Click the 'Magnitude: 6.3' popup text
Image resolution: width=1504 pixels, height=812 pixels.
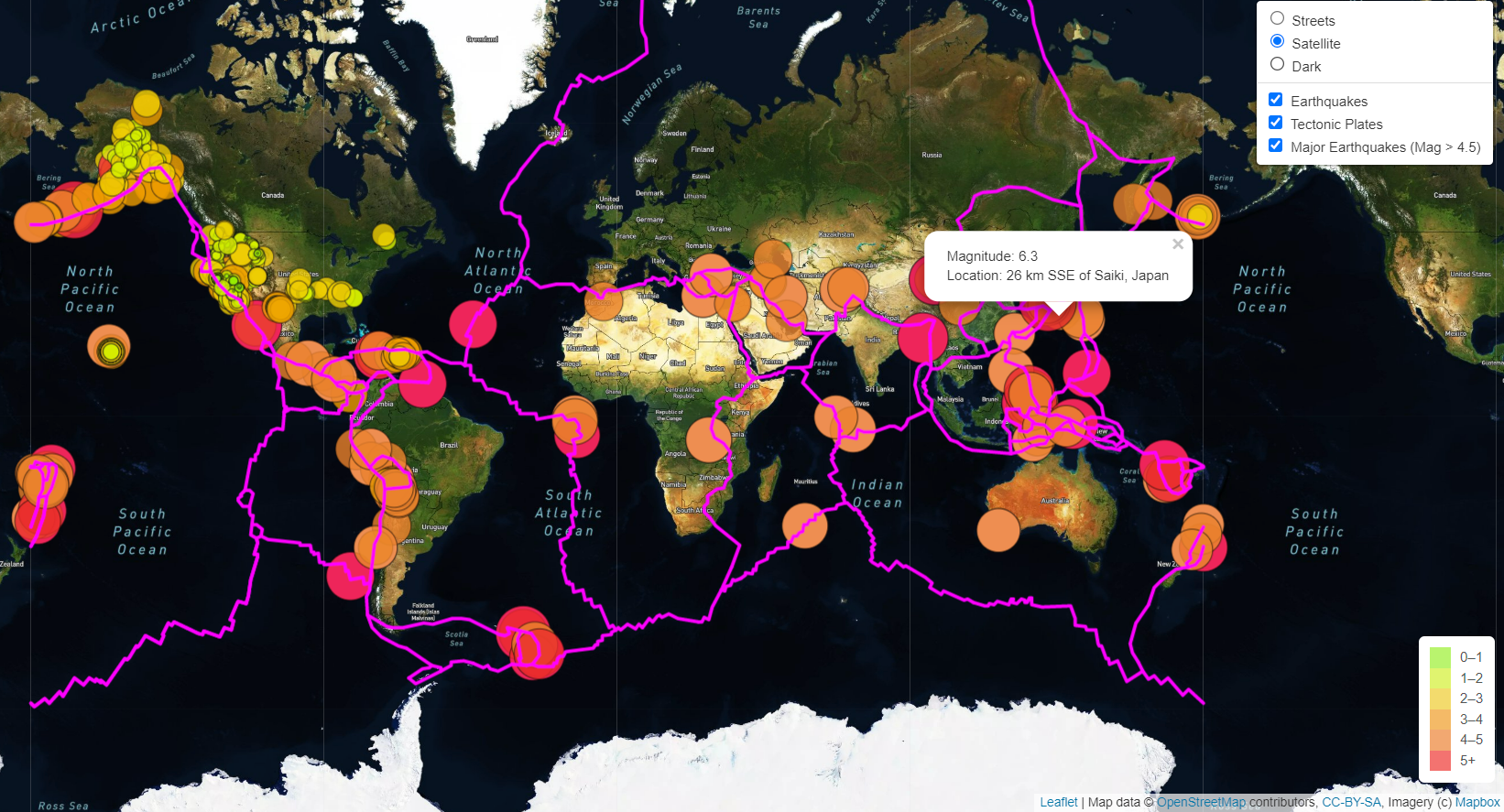[992, 256]
